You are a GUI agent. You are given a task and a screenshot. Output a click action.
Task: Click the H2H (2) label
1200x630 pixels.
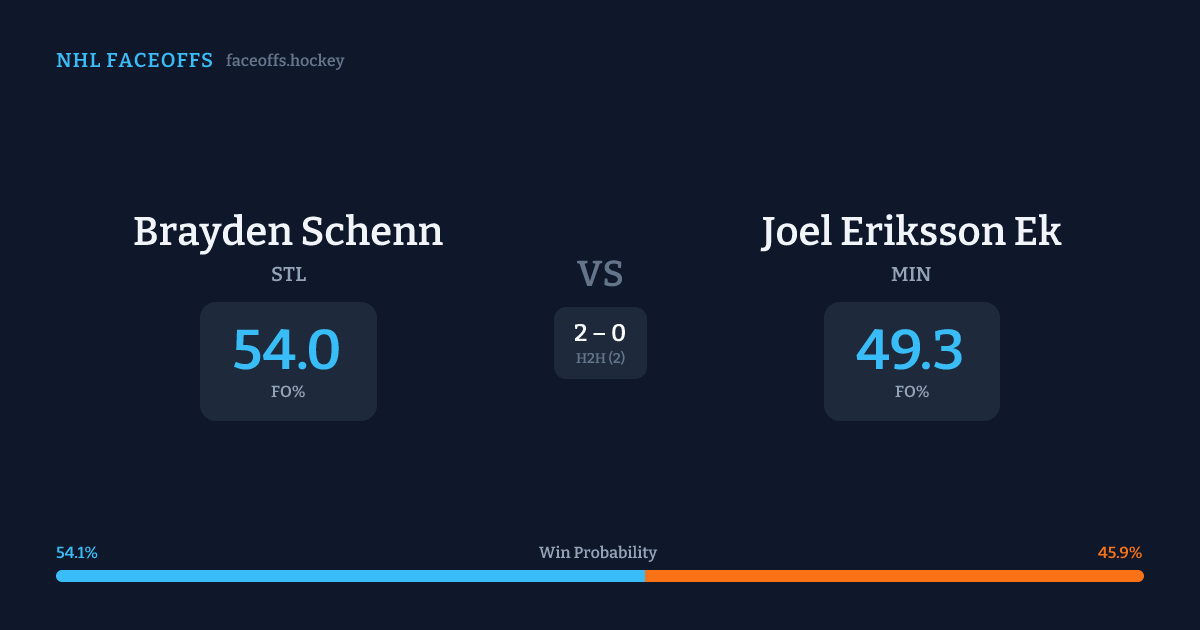[600, 358]
